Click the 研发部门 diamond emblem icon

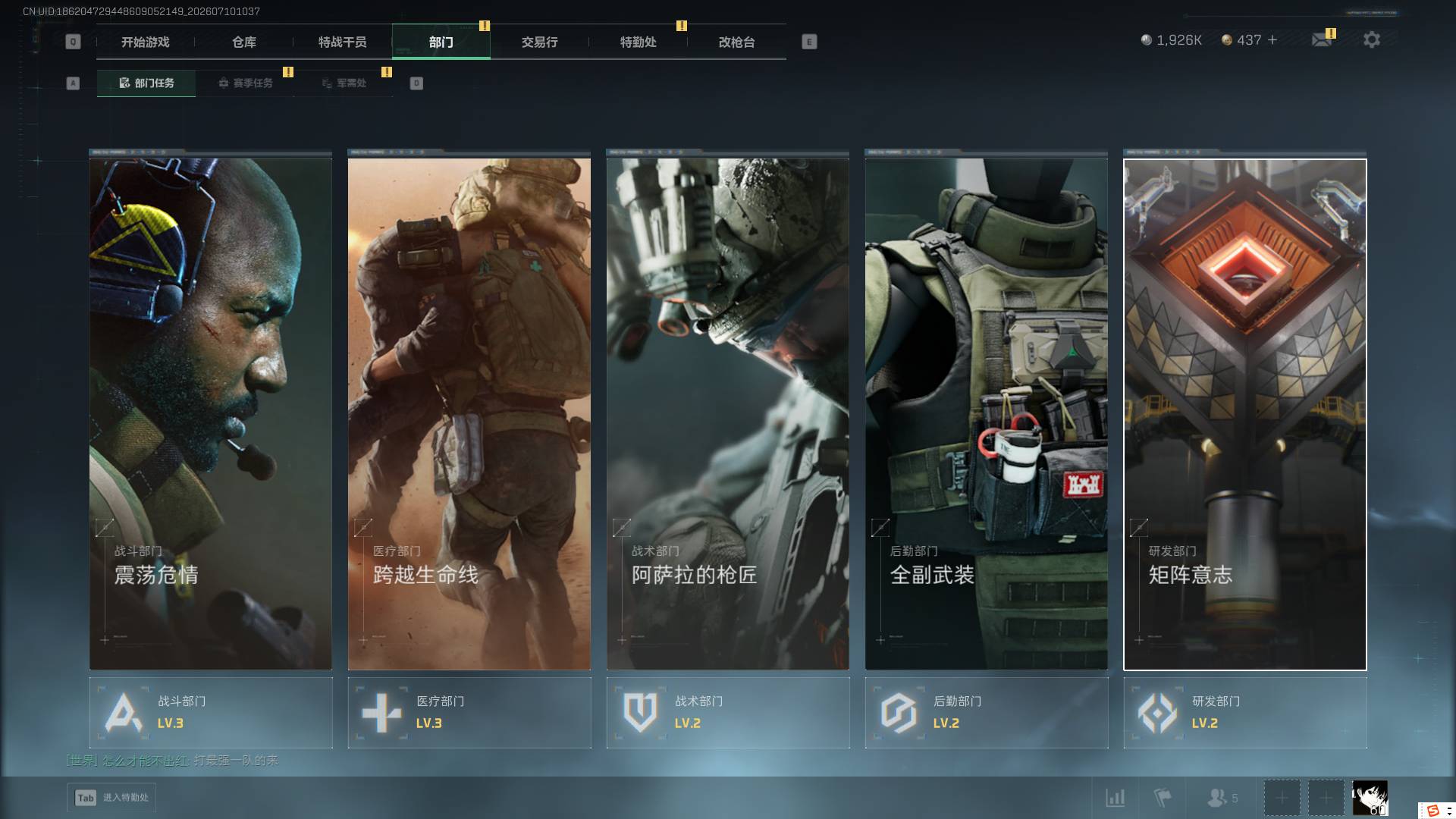coord(1157,712)
